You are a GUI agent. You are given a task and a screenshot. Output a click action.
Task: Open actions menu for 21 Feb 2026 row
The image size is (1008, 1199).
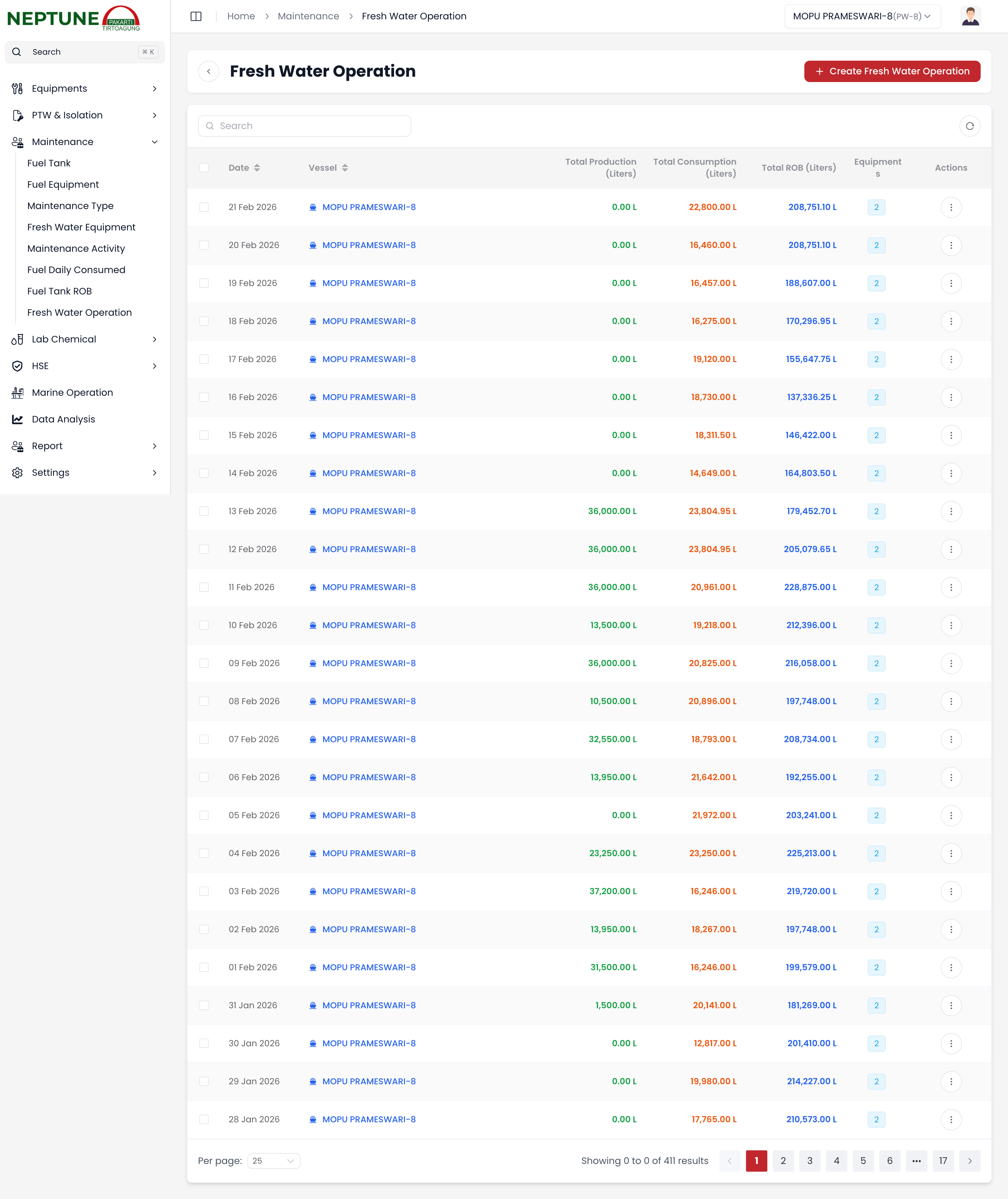click(x=950, y=207)
